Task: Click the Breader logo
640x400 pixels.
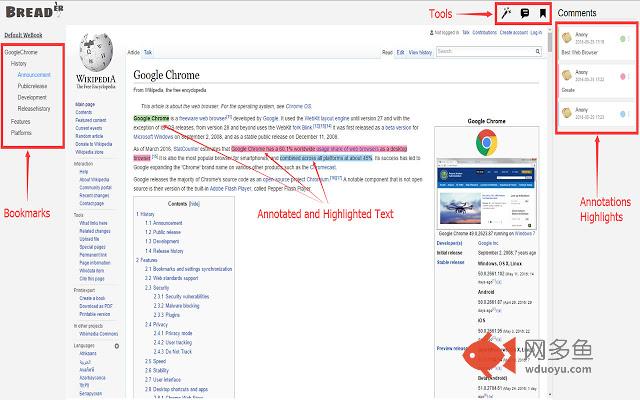Action: pos(35,11)
